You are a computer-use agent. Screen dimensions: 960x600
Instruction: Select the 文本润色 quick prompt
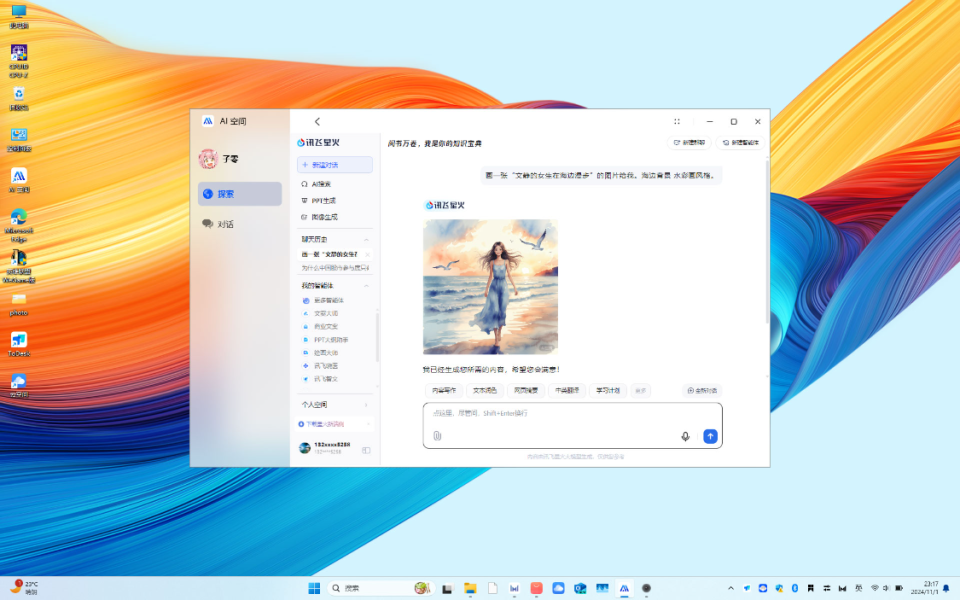(x=484, y=391)
